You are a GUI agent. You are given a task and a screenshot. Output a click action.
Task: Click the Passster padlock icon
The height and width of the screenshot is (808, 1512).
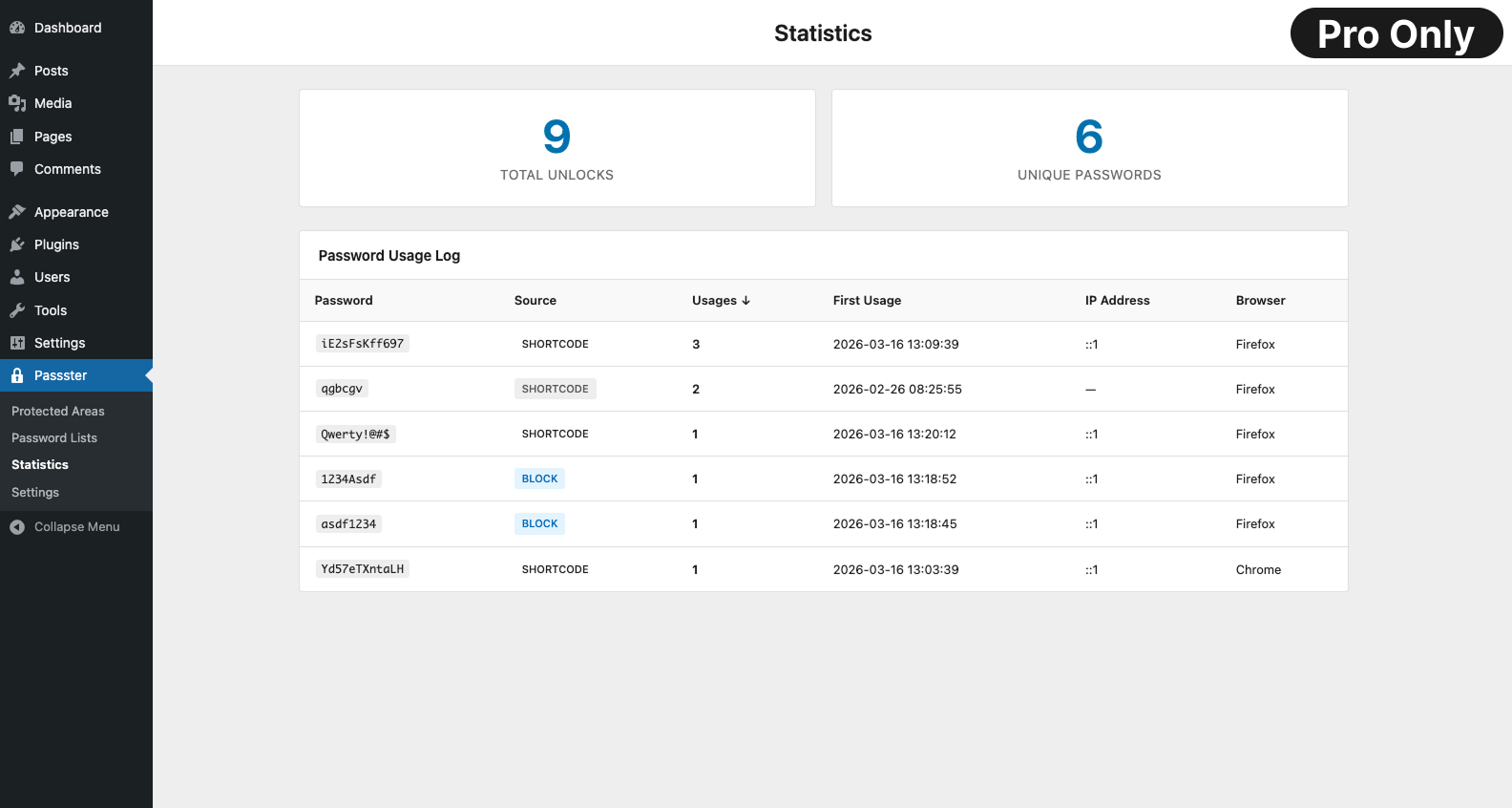[x=17, y=375]
